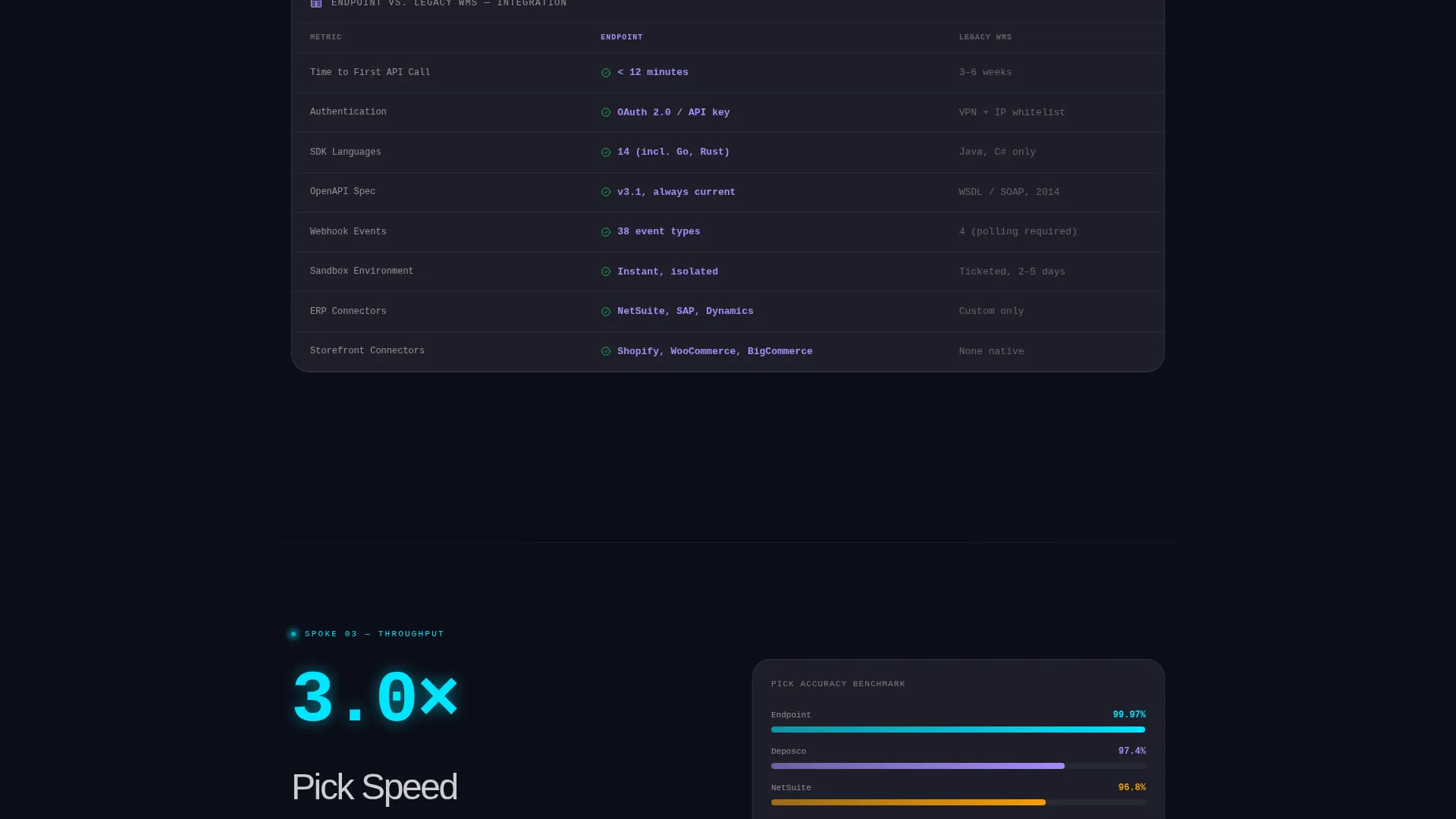Select the Storefront Connectors metric label
Image resolution: width=1456 pixels, height=819 pixels.
(x=367, y=351)
